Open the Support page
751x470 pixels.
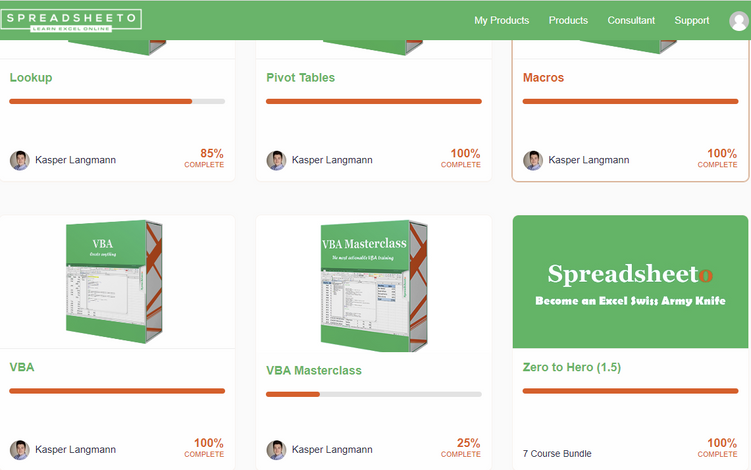[x=692, y=21]
